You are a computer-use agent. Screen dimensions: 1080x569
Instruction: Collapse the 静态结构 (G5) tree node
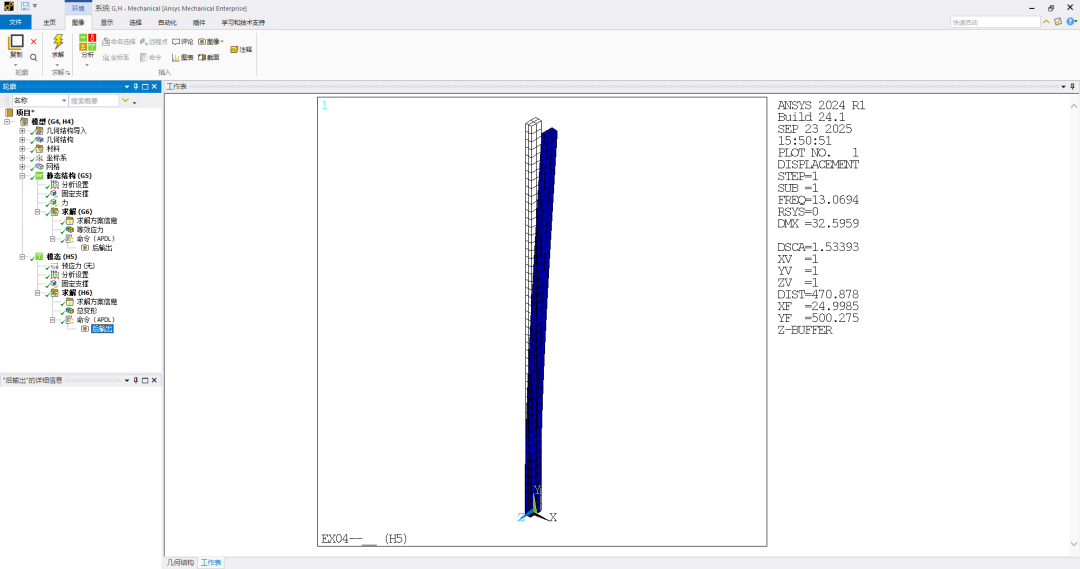click(22, 176)
